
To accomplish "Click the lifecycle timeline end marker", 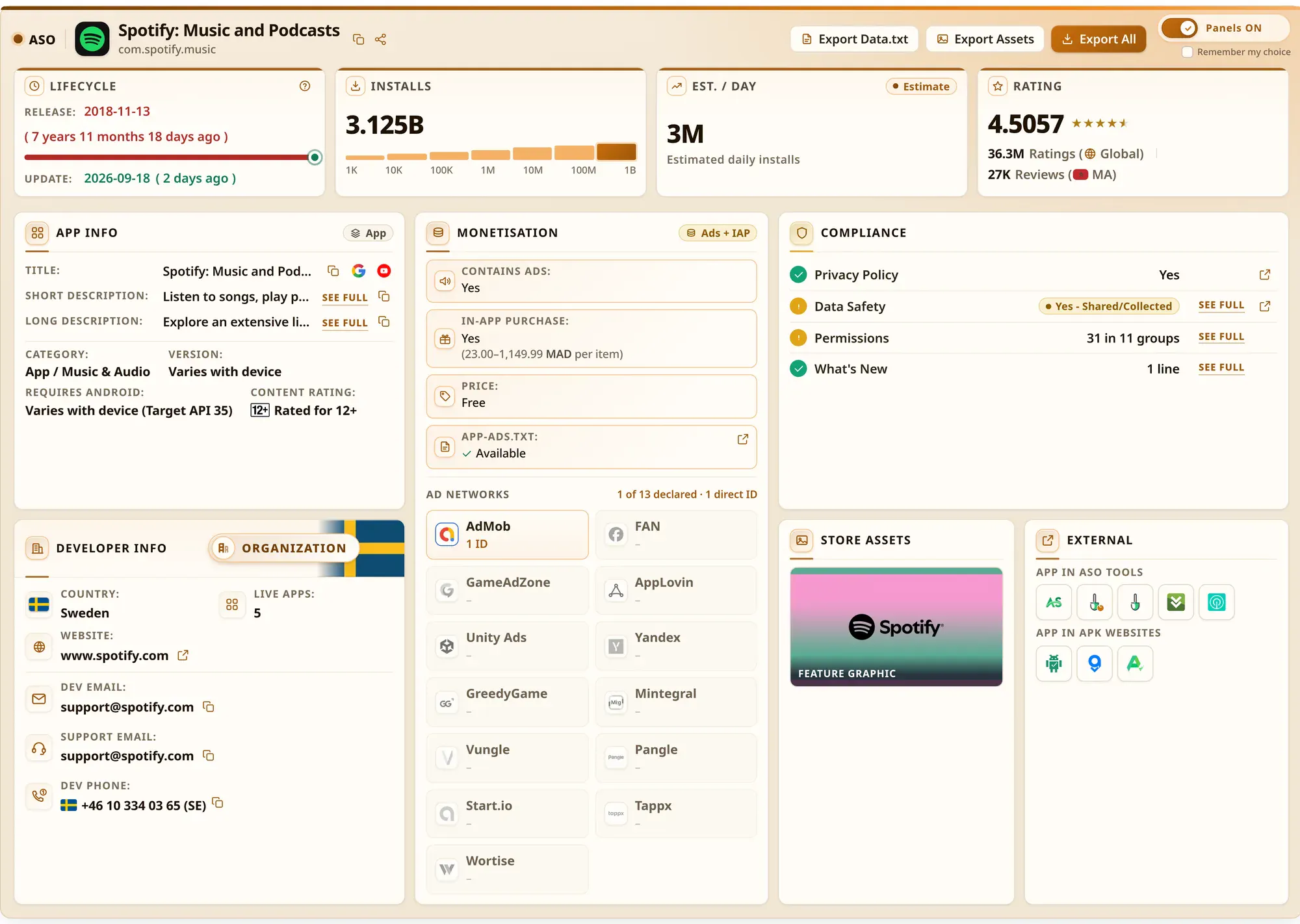I will tap(315, 157).
